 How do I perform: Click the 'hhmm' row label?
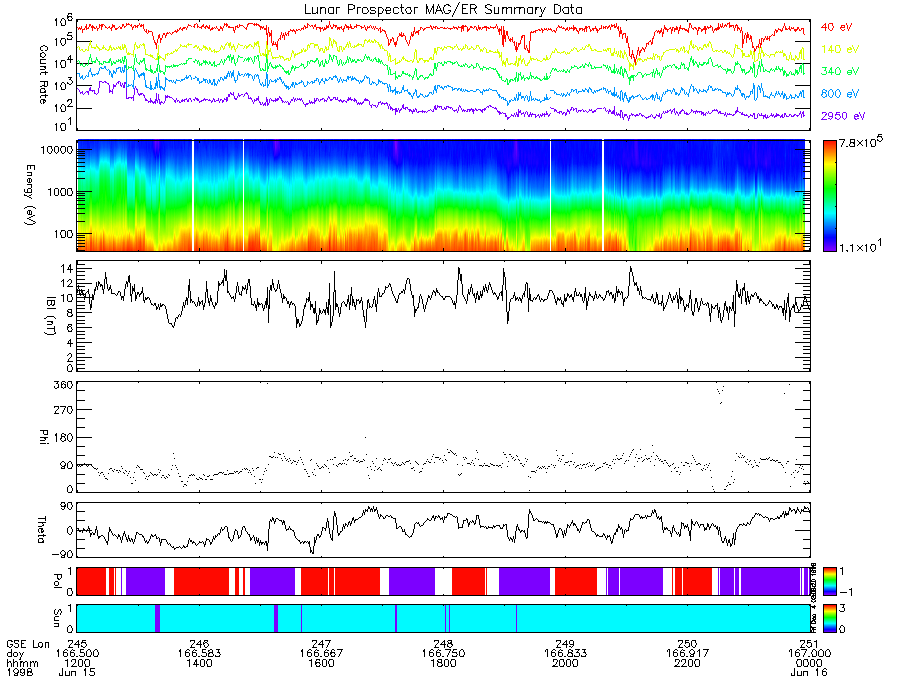[x=22, y=663]
